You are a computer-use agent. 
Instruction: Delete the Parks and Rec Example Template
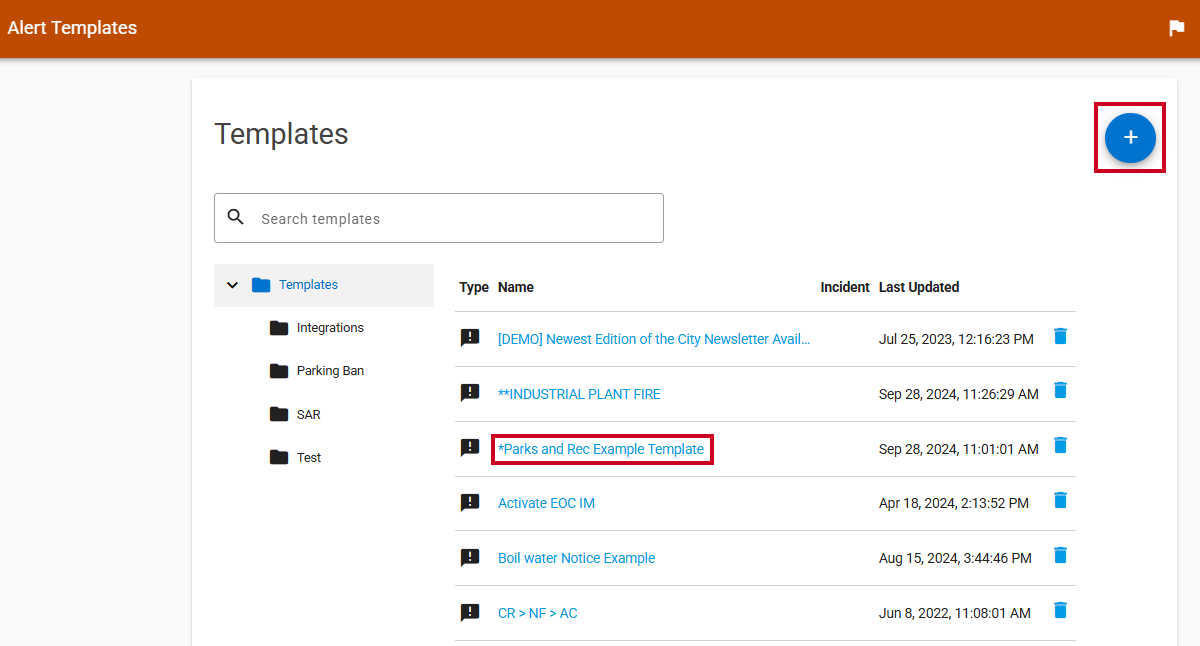[x=1061, y=445]
